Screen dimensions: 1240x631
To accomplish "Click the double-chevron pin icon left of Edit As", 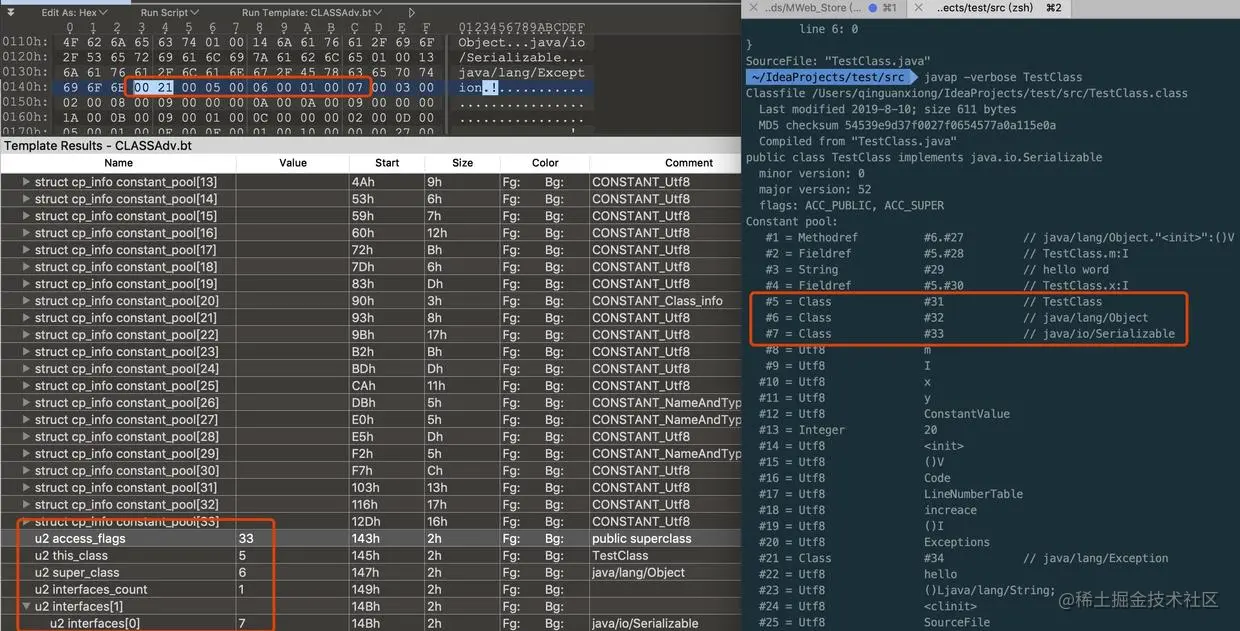I will pyautogui.click(x=10, y=12).
